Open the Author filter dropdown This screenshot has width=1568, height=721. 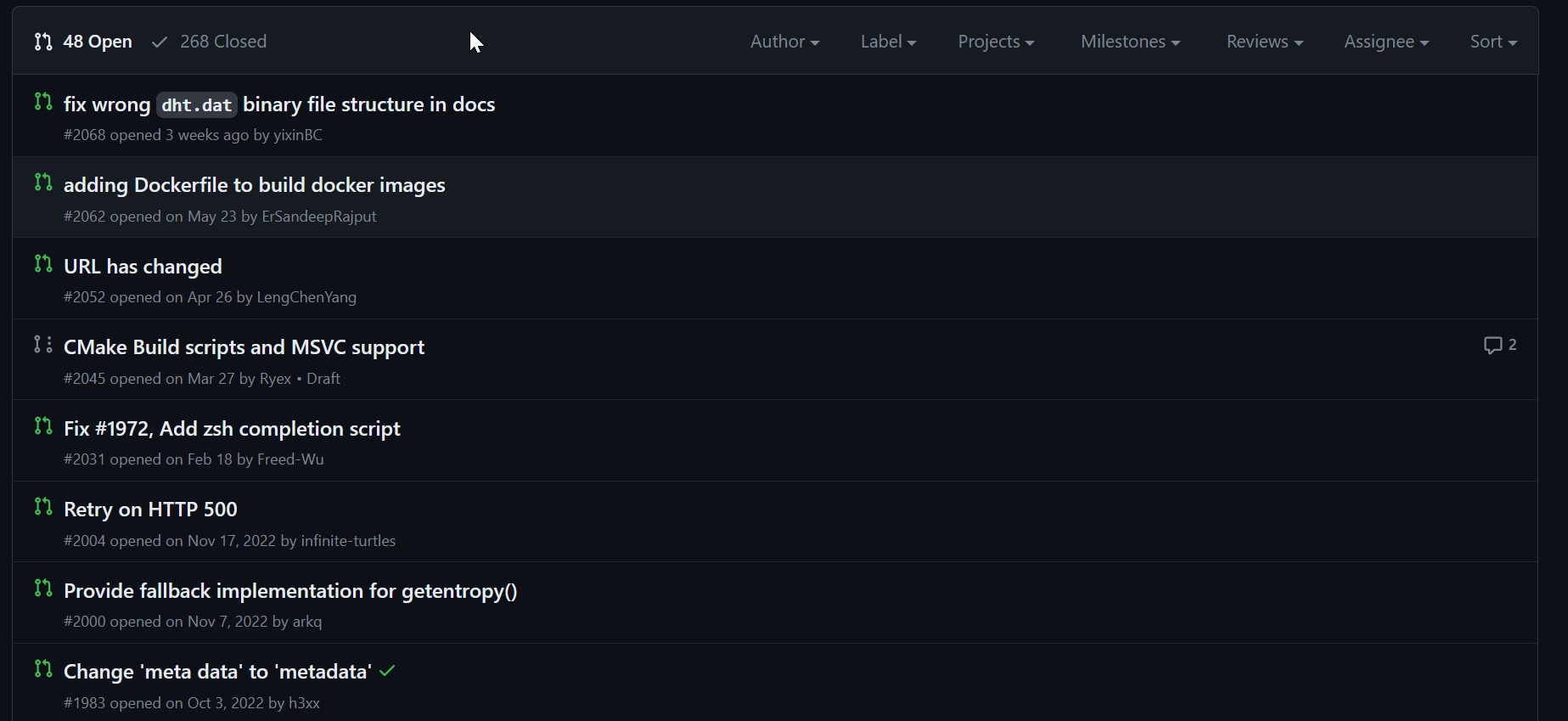784,42
